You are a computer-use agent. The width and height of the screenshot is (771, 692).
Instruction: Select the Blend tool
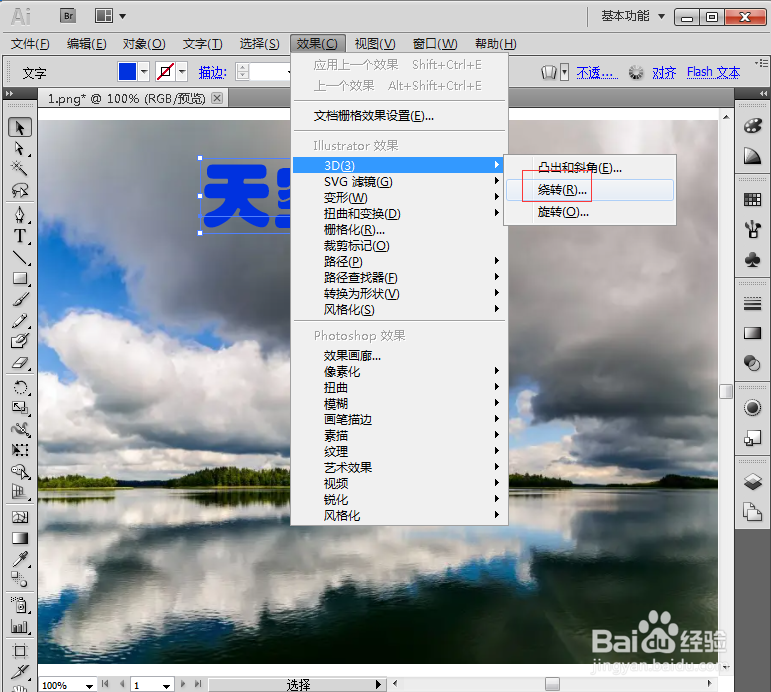click(20, 579)
